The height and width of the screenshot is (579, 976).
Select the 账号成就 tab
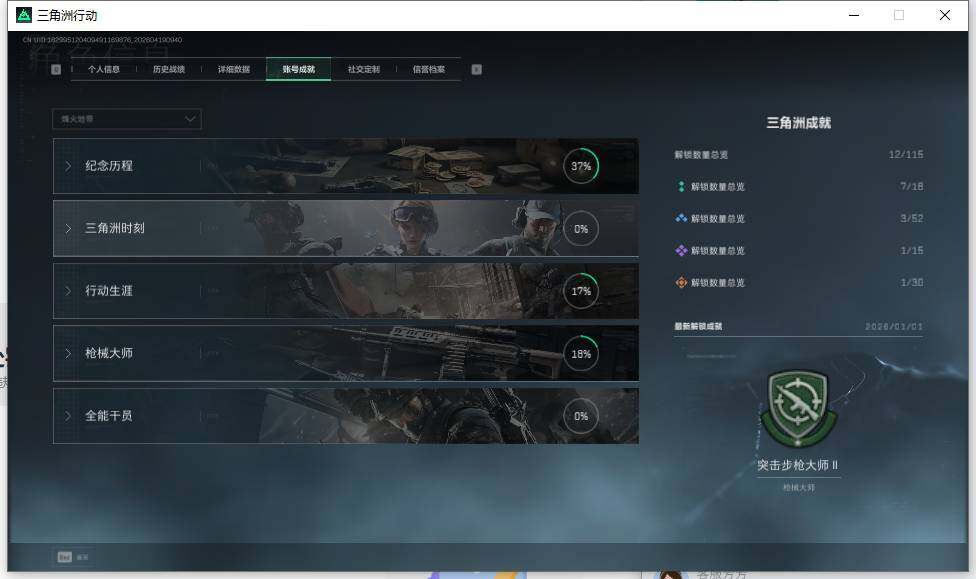pyautogui.click(x=299, y=69)
